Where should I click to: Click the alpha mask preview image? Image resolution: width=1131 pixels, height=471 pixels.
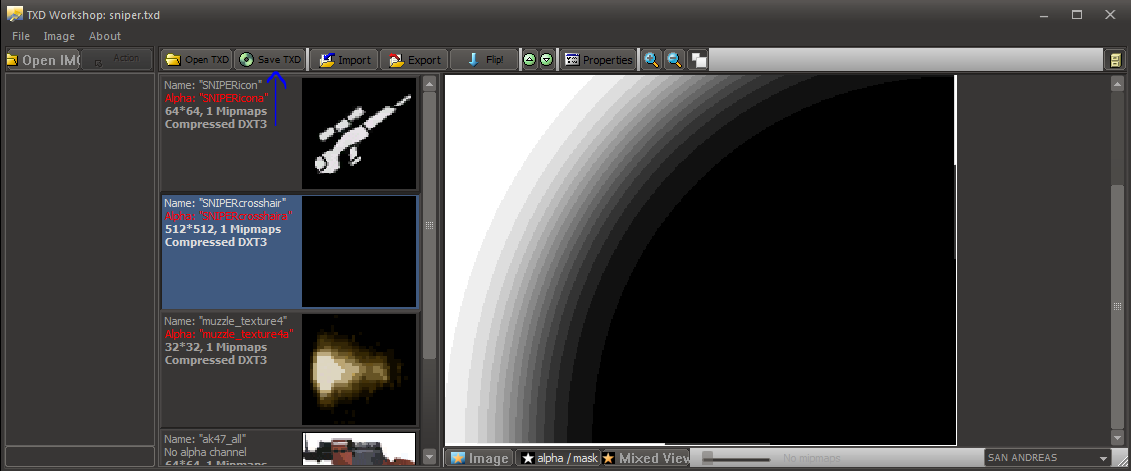(700, 260)
